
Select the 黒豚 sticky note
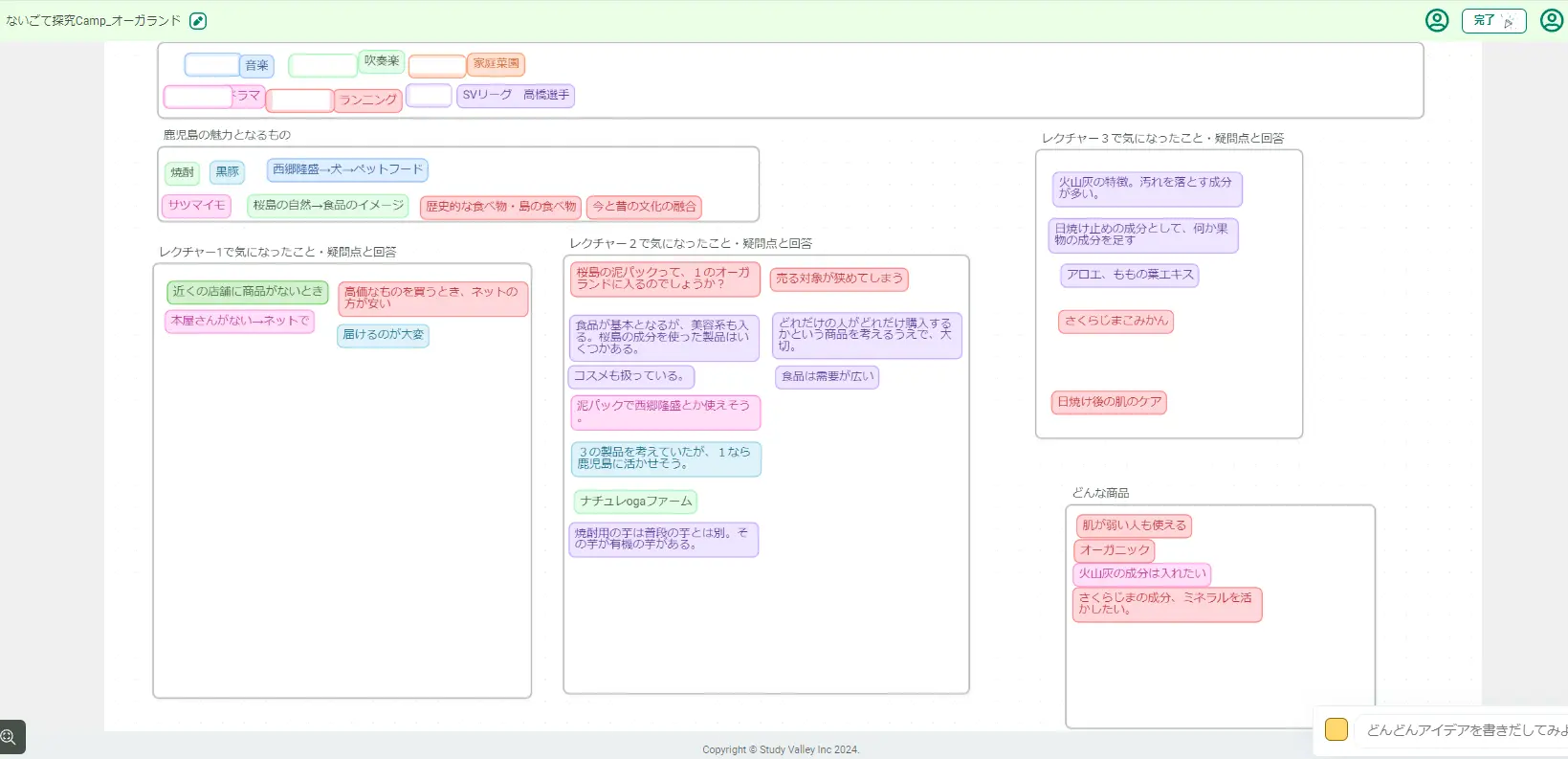tap(228, 172)
